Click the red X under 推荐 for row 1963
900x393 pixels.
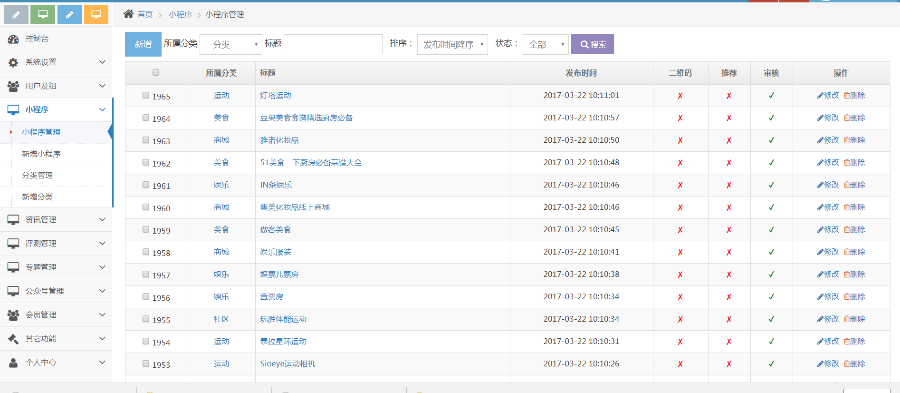point(729,141)
